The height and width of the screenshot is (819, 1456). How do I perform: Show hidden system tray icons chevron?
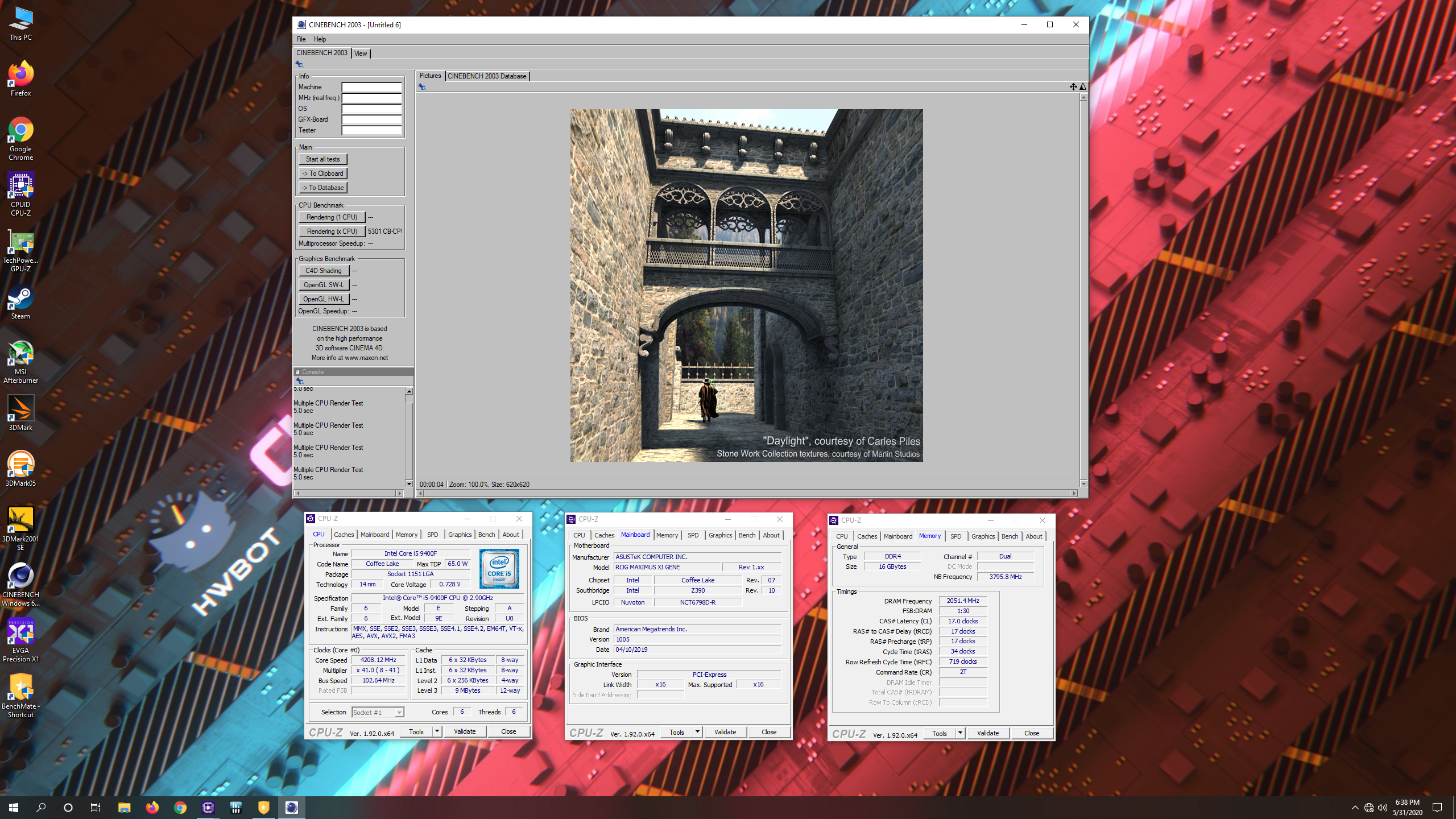pyautogui.click(x=1355, y=808)
